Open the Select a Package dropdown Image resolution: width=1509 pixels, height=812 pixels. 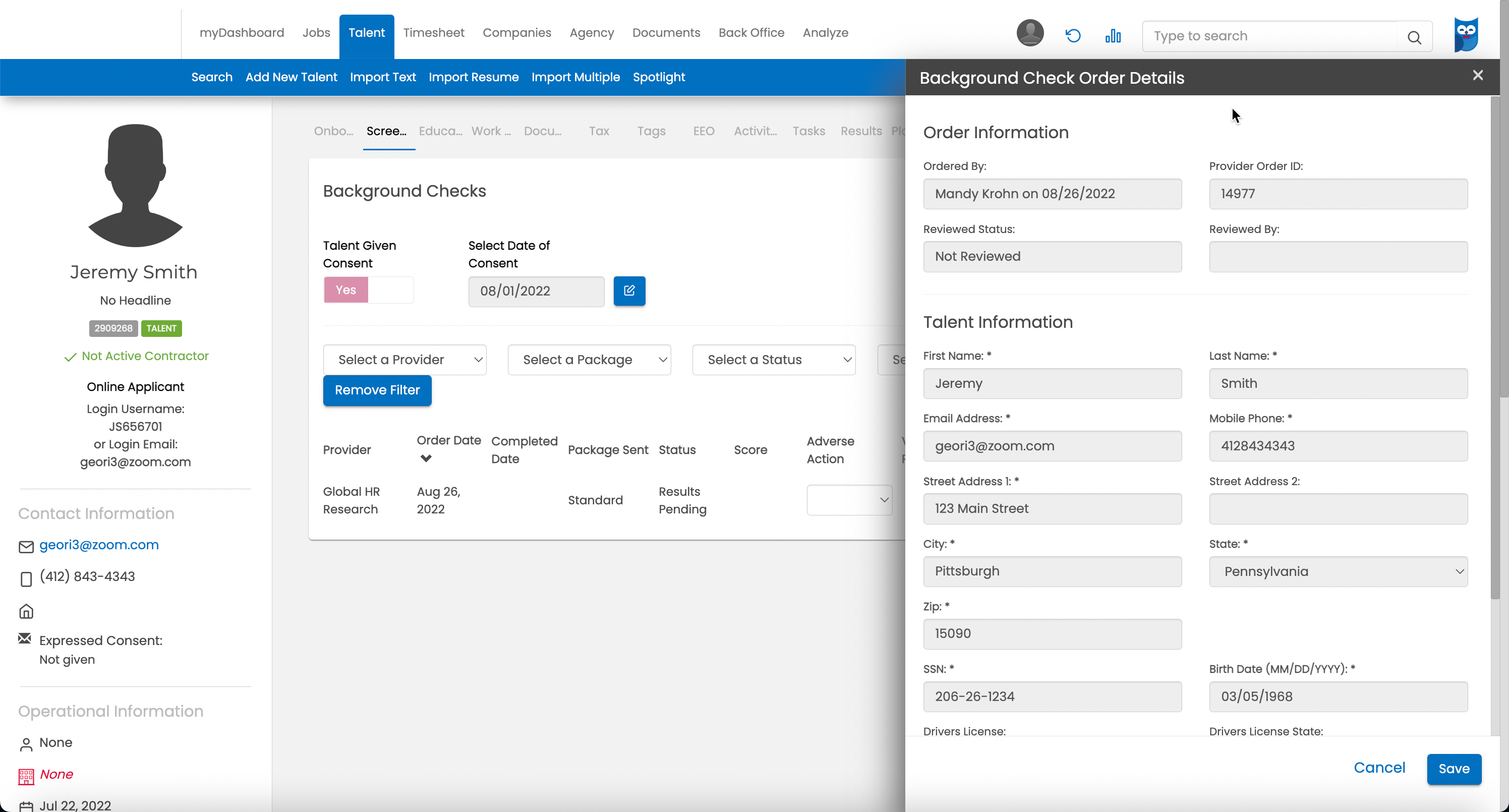589,360
